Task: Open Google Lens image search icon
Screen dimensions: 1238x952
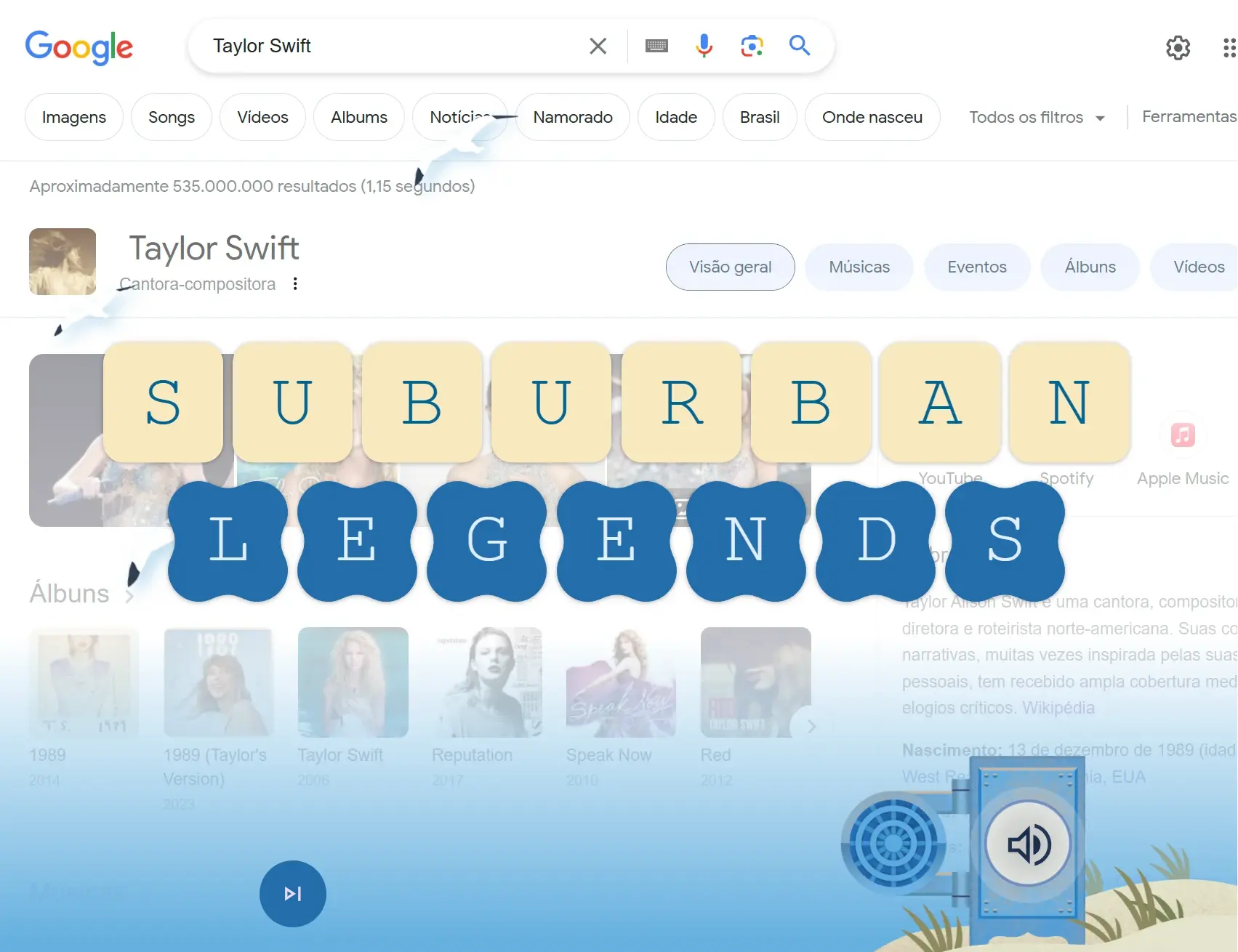Action: click(x=752, y=46)
